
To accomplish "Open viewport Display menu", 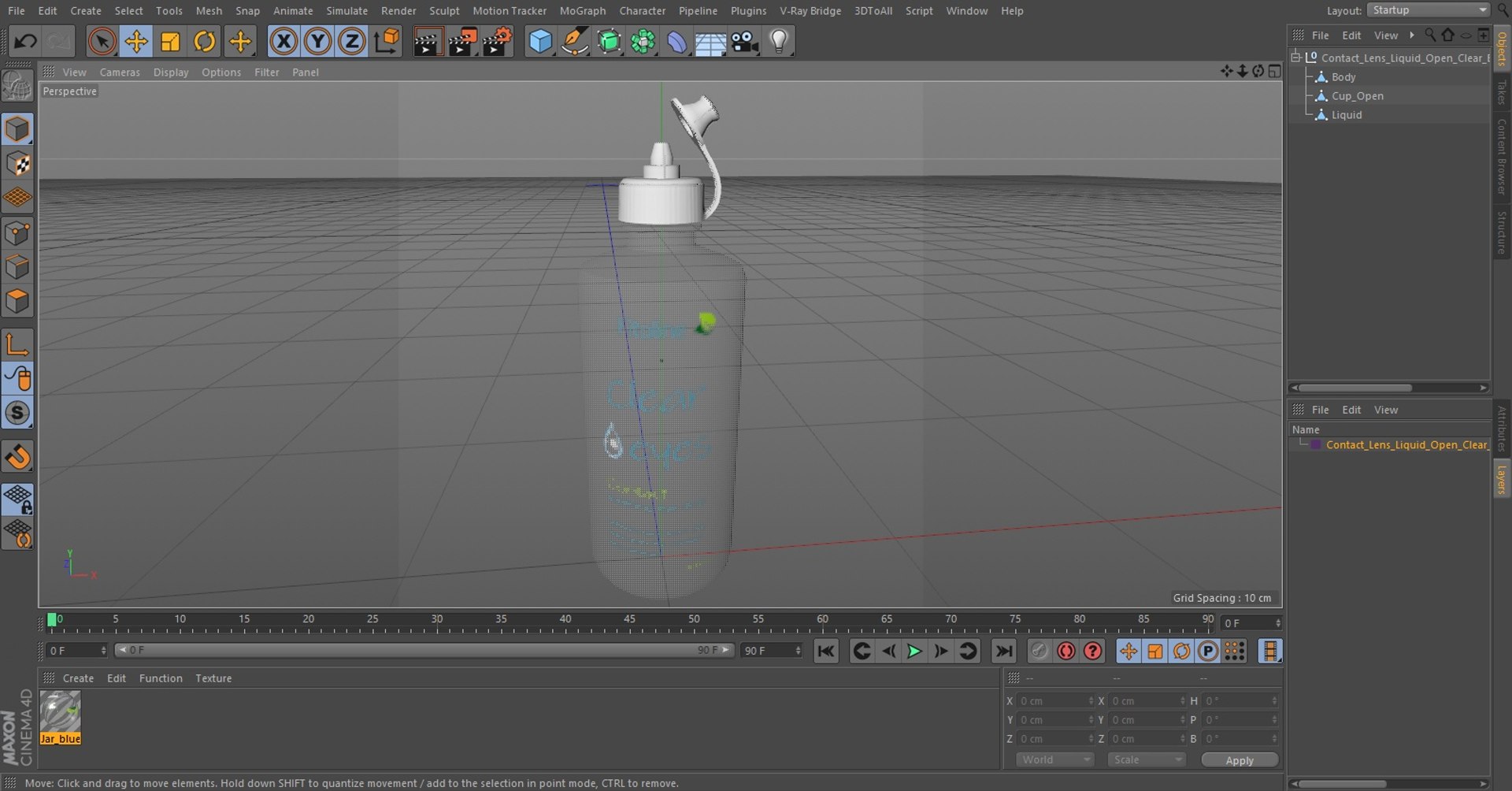I will [x=171, y=72].
